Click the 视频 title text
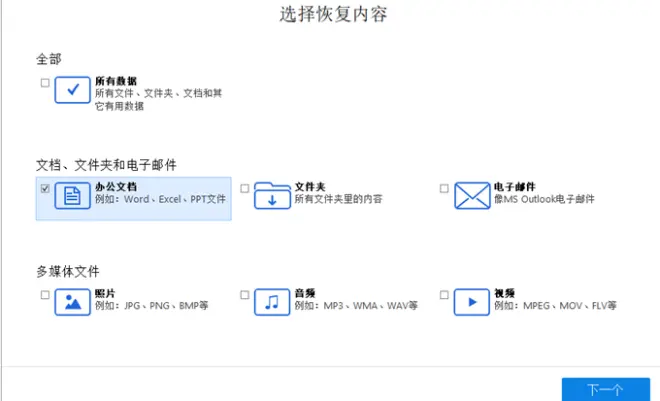The height and width of the screenshot is (401, 660). click(x=504, y=293)
